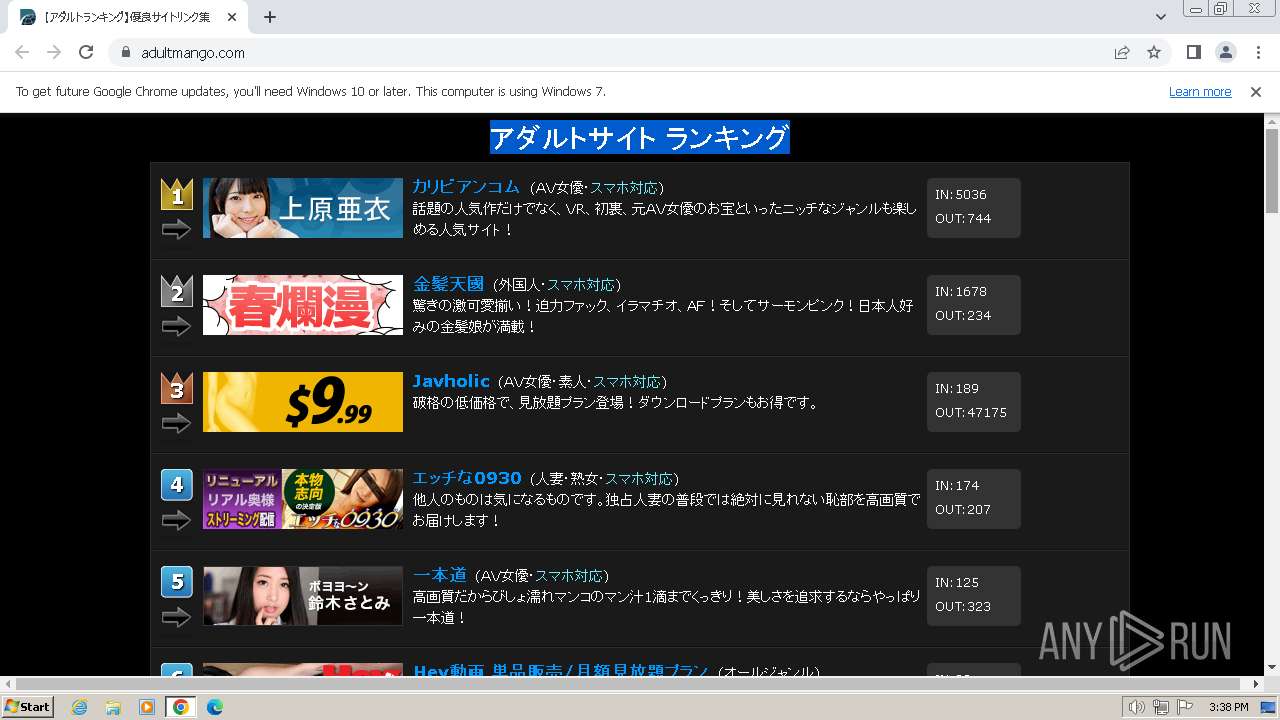The image size is (1280, 720).
Task: Share this page icon
Action: [1122, 52]
